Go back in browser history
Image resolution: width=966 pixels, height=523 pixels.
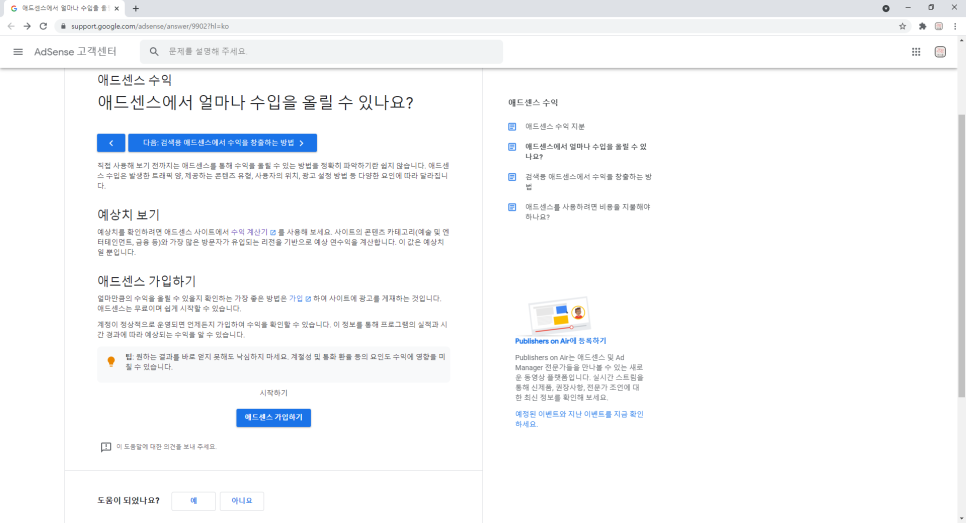[11, 26]
